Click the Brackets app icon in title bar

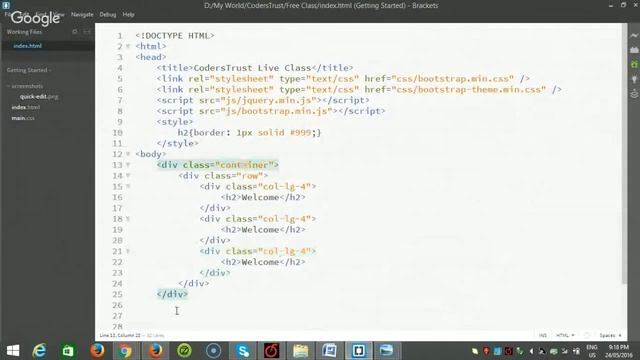point(6,5)
